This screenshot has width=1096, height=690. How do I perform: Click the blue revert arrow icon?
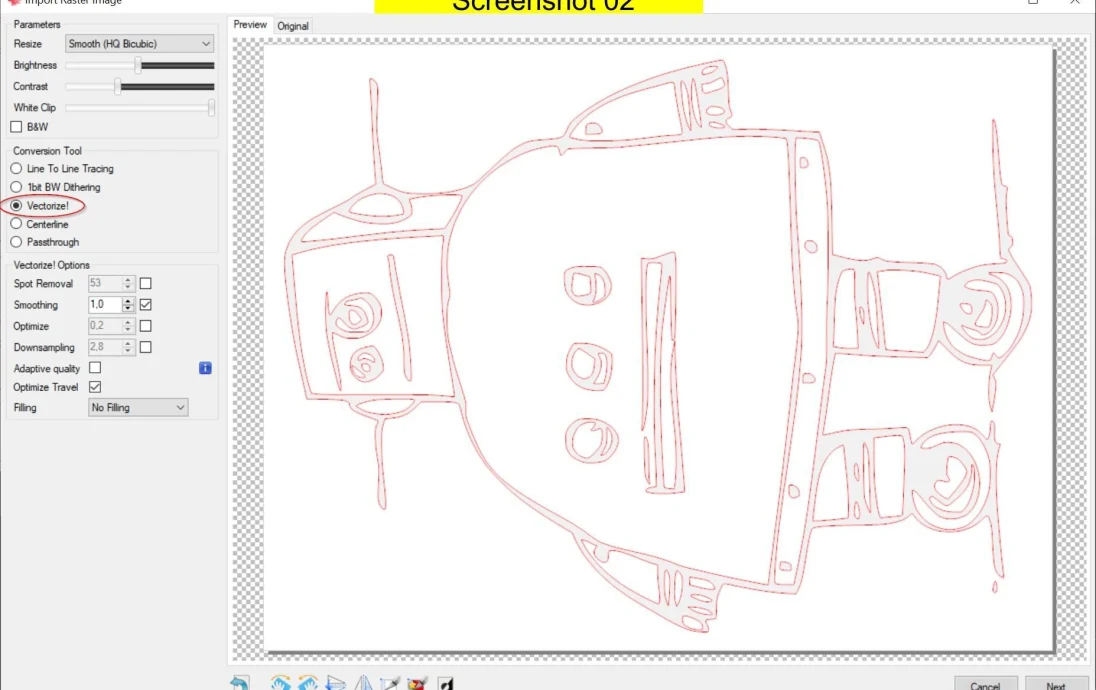(240, 683)
